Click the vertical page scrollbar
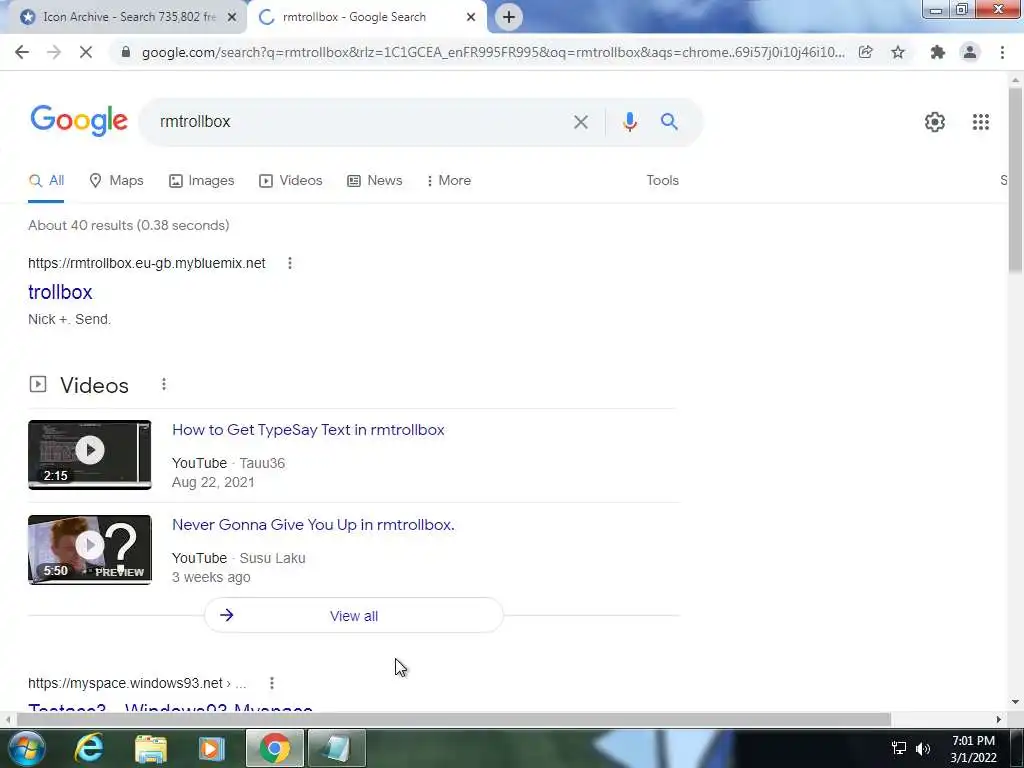This screenshot has height=768, width=1024. point(1015,180)
